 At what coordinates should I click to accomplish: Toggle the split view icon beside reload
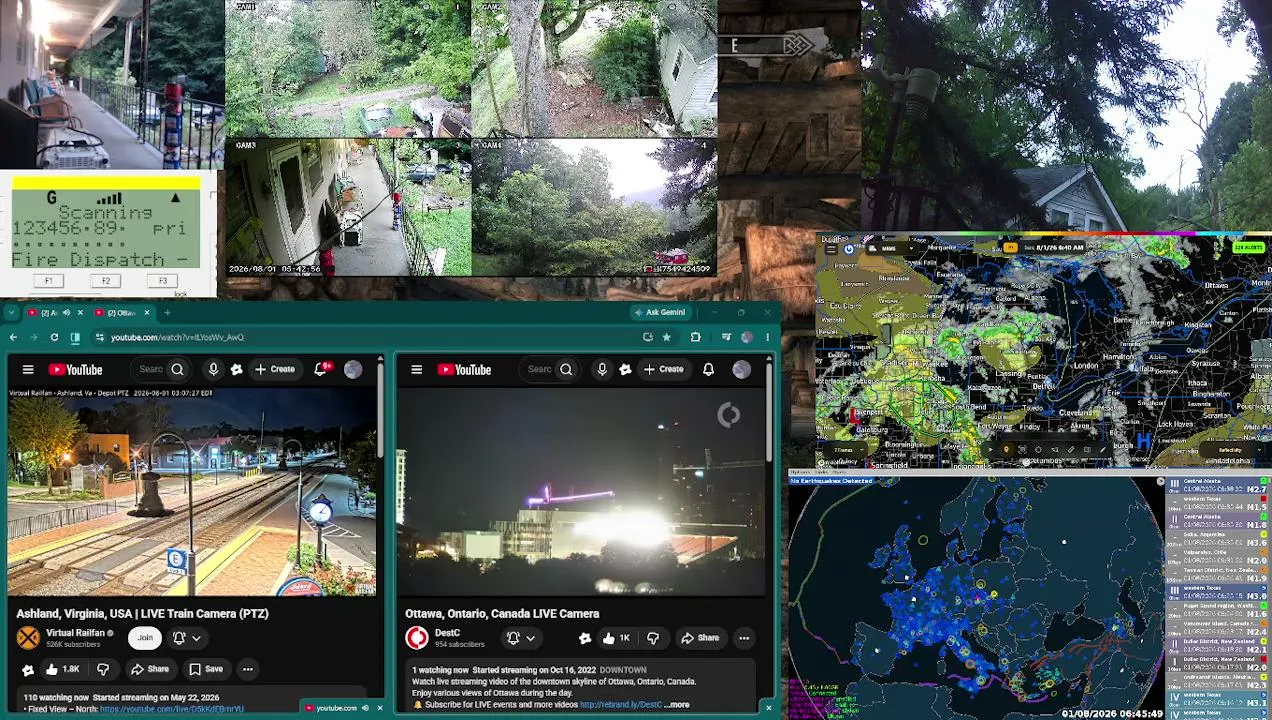[x=75, y=337]
